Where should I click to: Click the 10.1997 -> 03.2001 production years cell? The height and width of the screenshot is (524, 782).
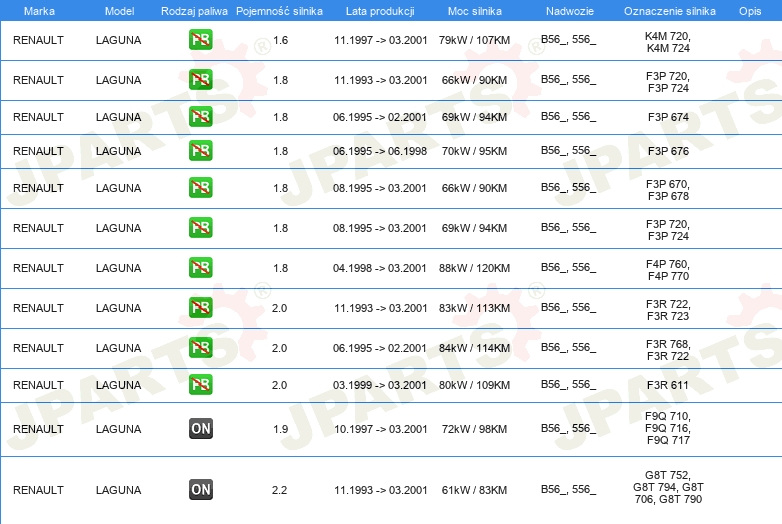pos(381,429)
